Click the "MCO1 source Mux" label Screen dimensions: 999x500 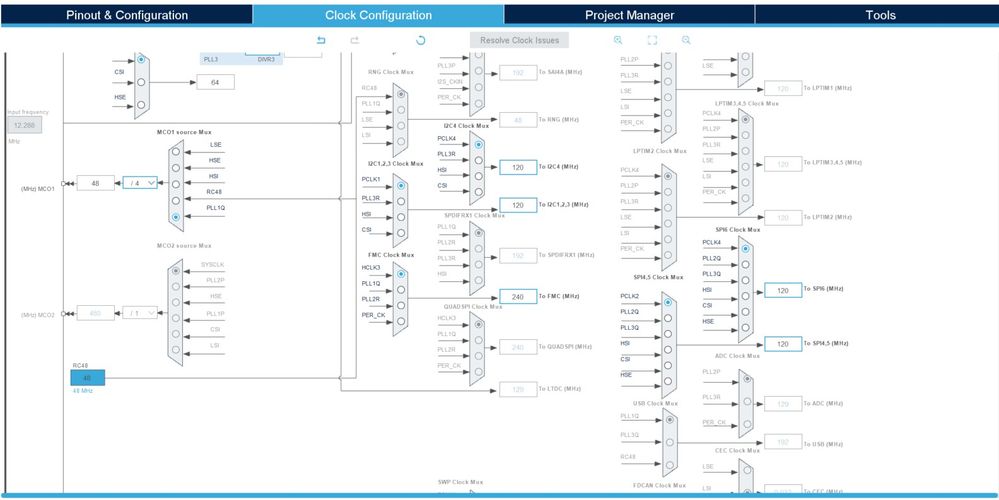click(184, 132)
